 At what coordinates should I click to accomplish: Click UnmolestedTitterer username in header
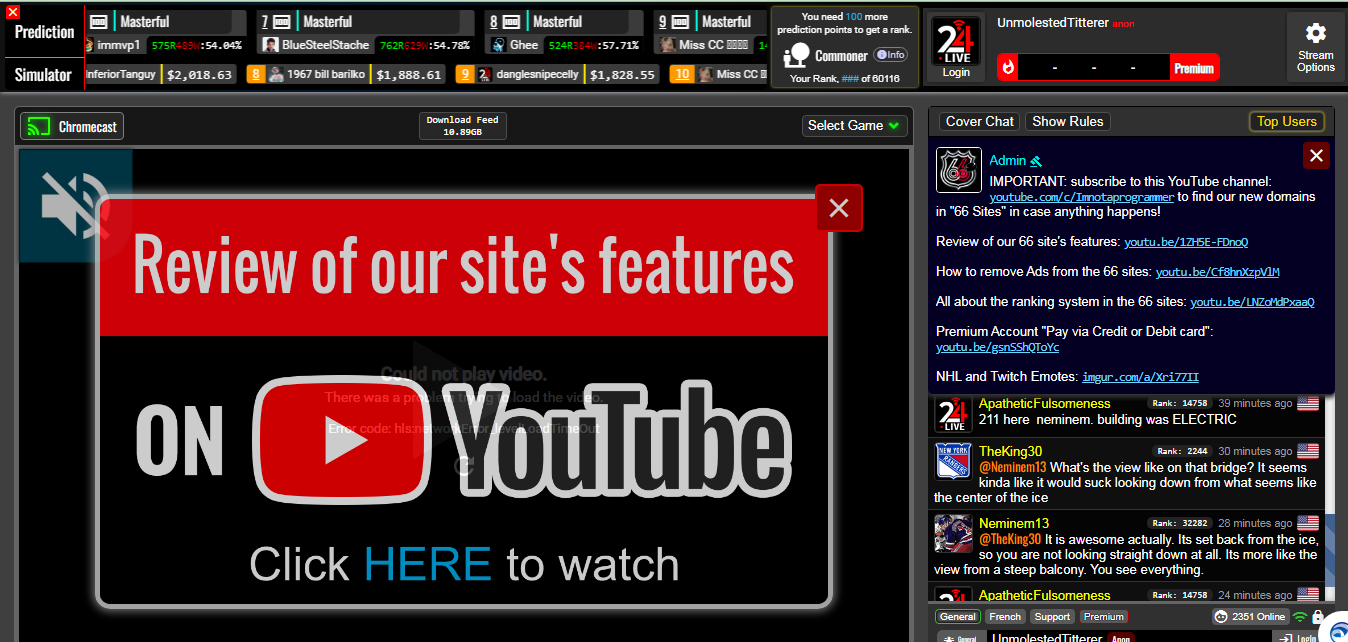(x=1052, y=23)
